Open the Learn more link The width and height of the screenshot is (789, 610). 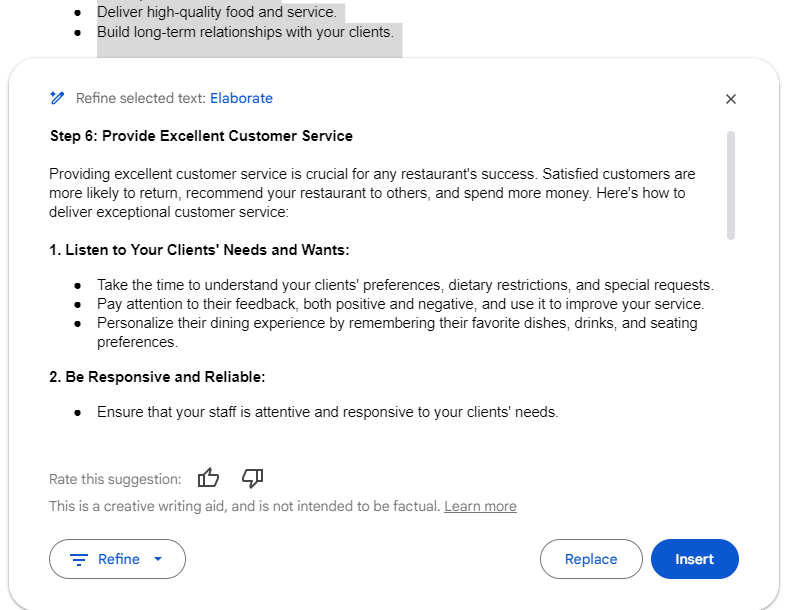point(480,506)
